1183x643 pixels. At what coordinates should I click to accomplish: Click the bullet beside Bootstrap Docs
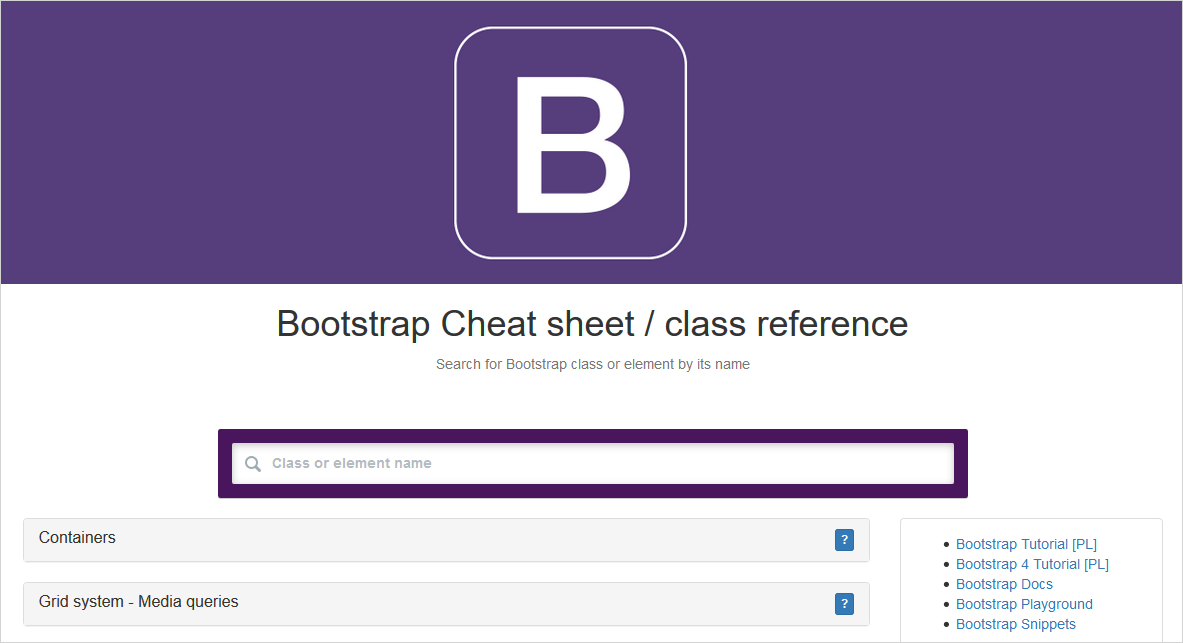pyautogui.click(x=945, y=585)
